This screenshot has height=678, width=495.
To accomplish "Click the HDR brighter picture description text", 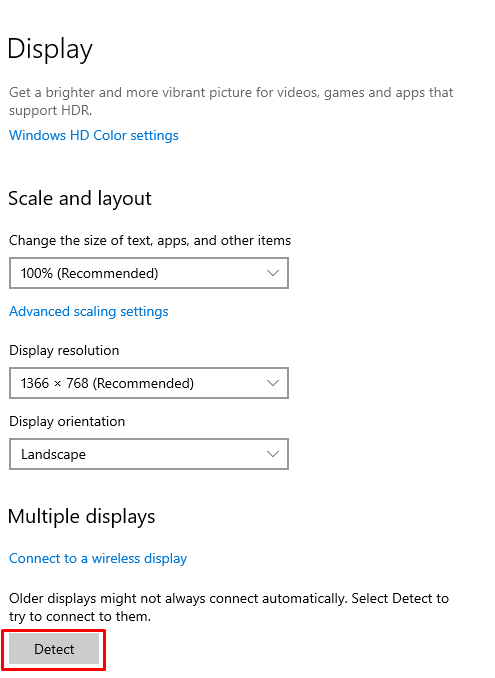I will (231, 101).
